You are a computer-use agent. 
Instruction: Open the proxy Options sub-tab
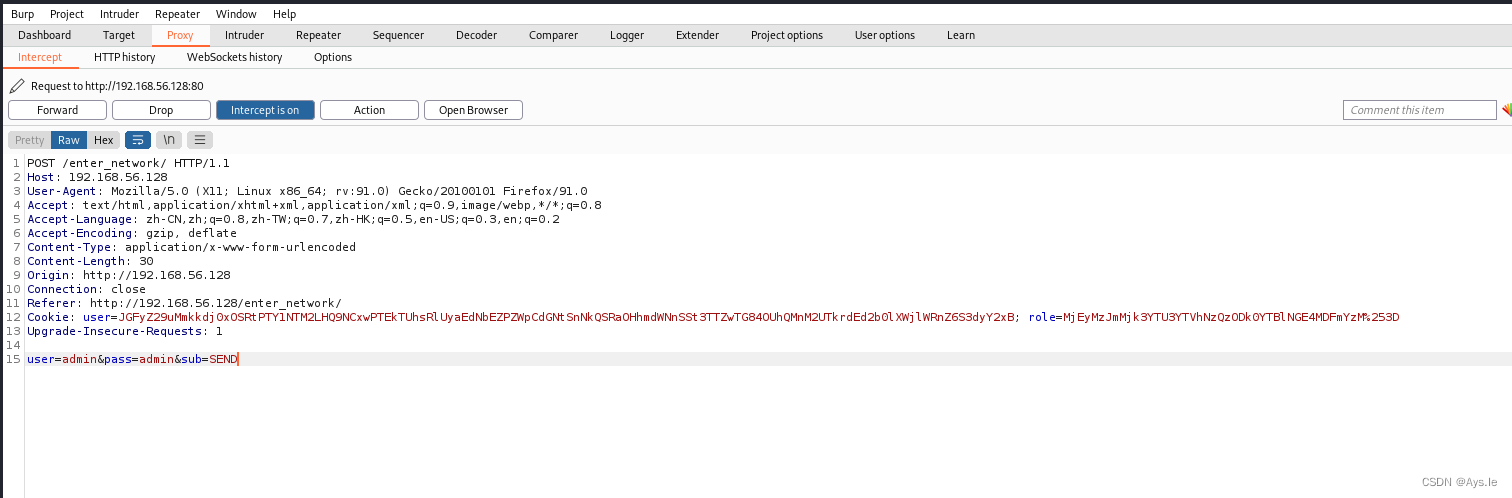(x=333, y=57)
